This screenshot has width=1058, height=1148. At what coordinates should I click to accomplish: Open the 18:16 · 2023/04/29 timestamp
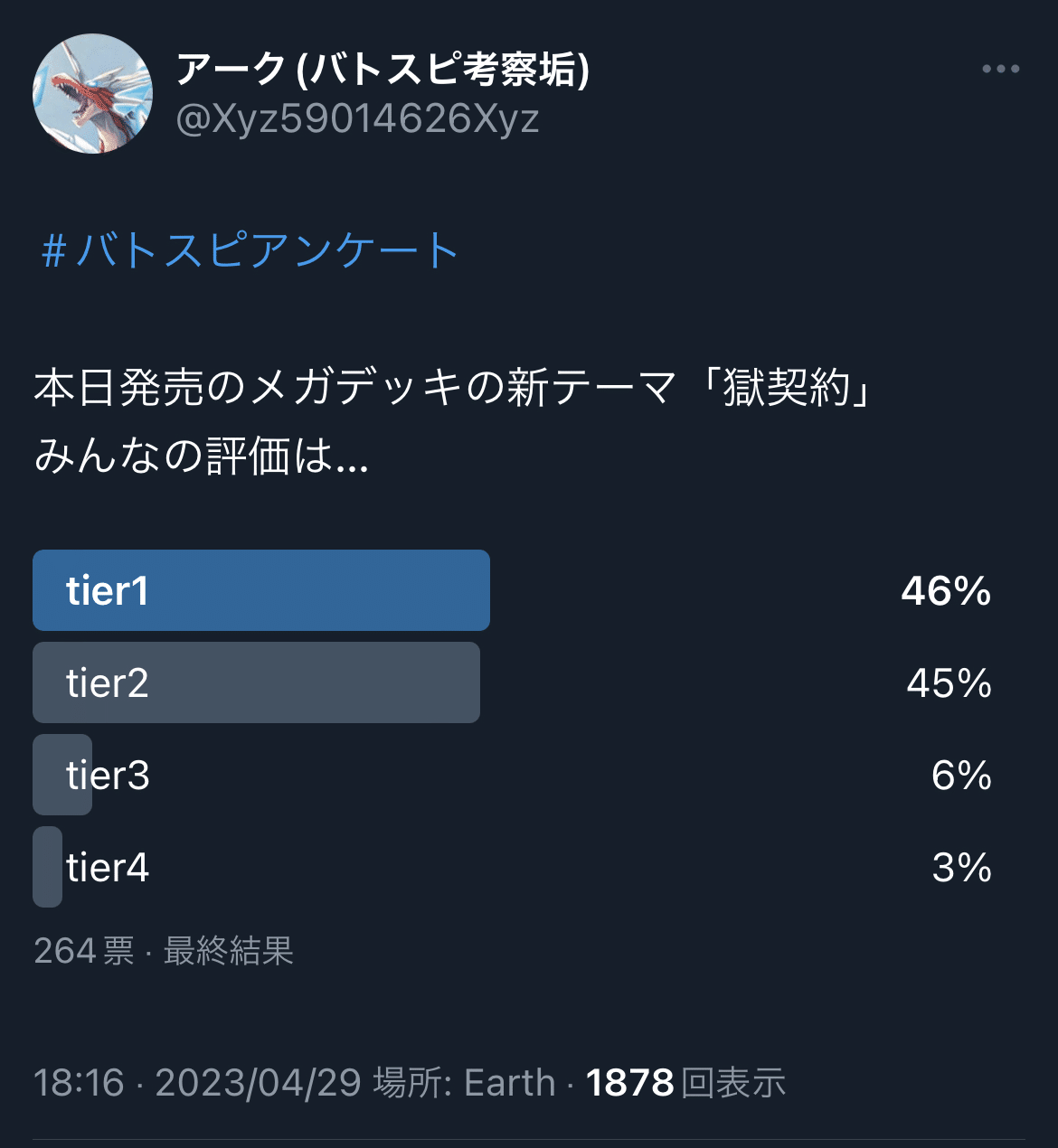pos(198,1083)
